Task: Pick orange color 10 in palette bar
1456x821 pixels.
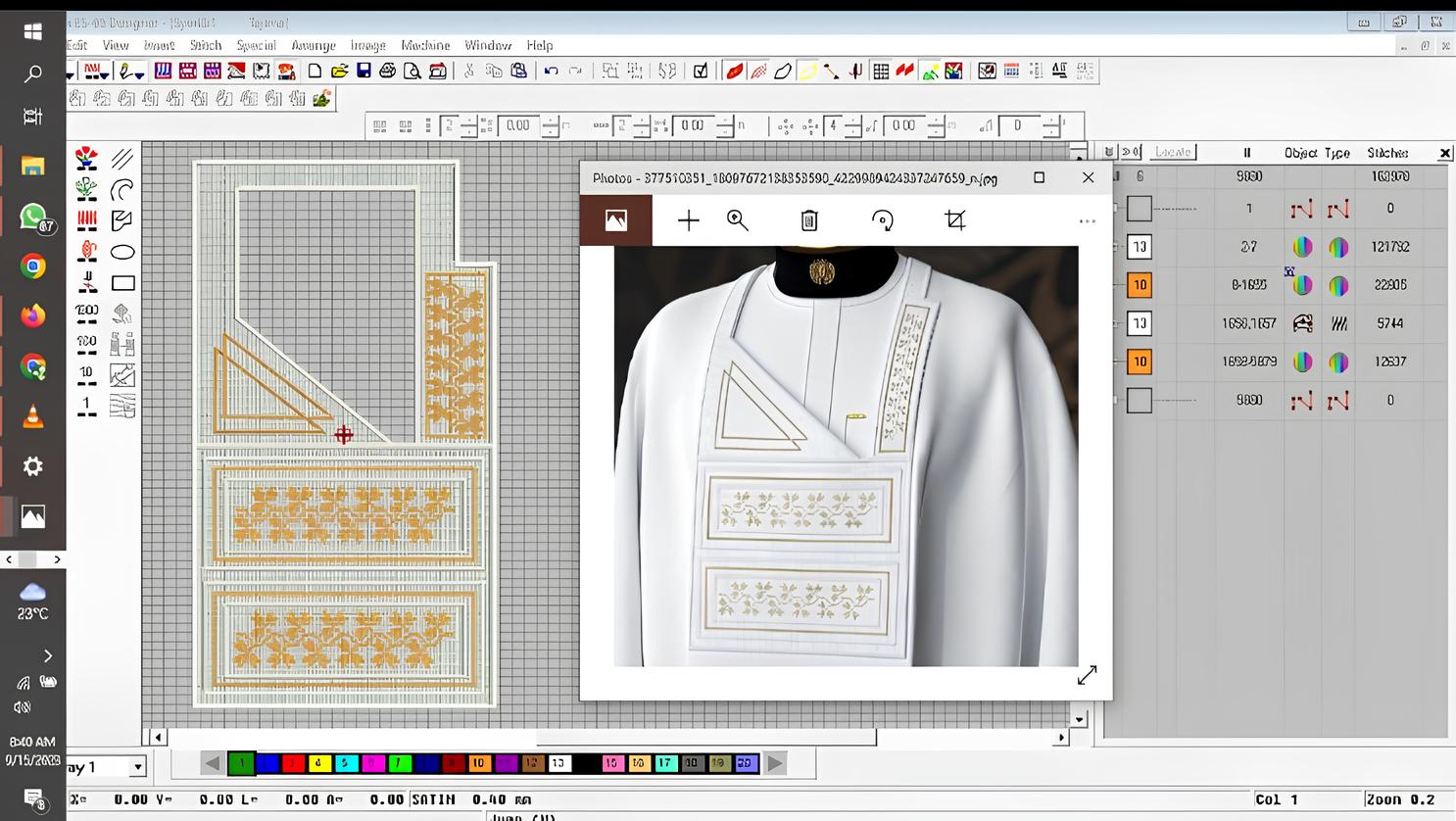Action: pos(478,763)
